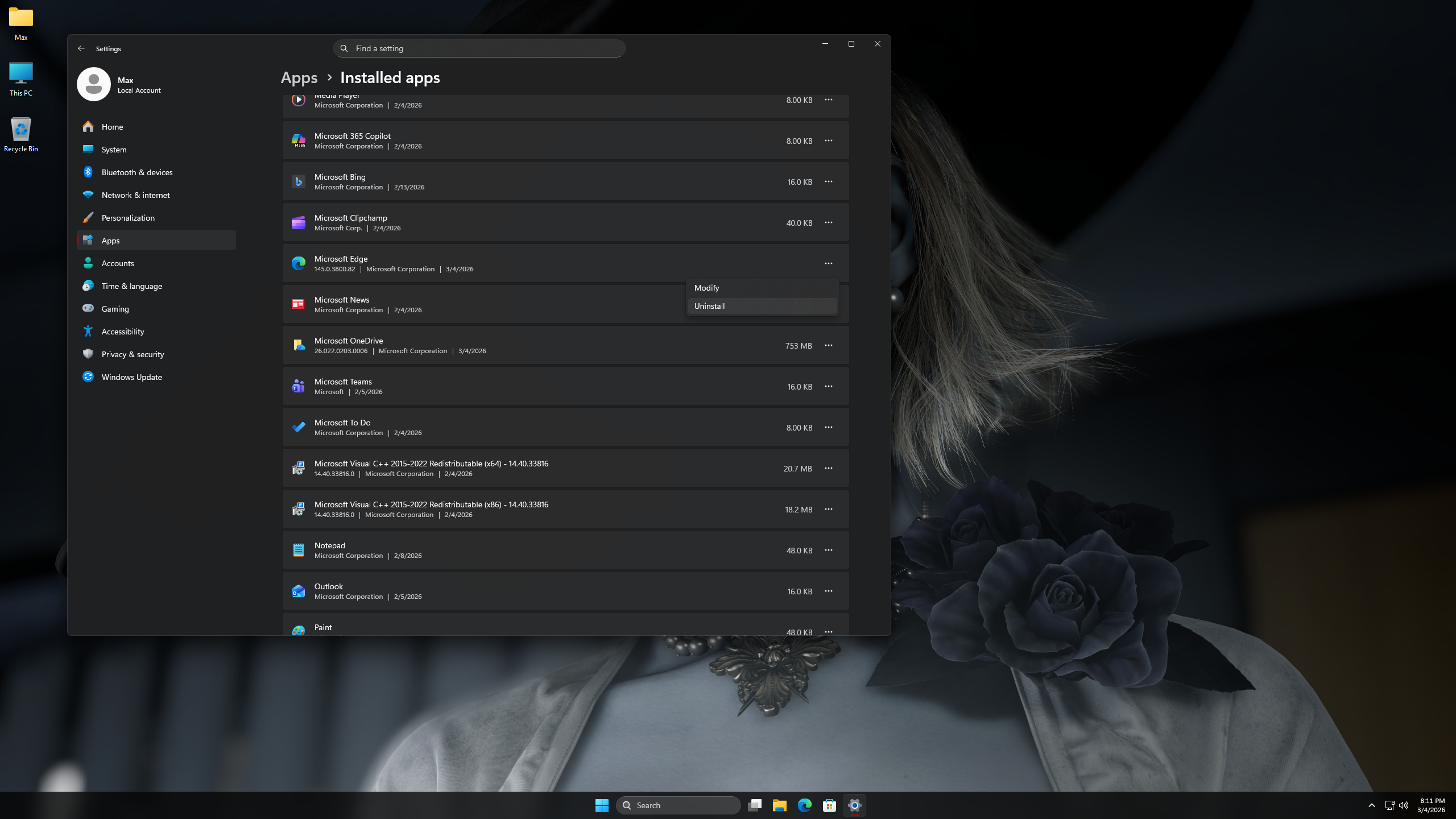Open the Max folder on the desktop
1456x819 pixels.
pyautogui.click(x=21, y=24)
